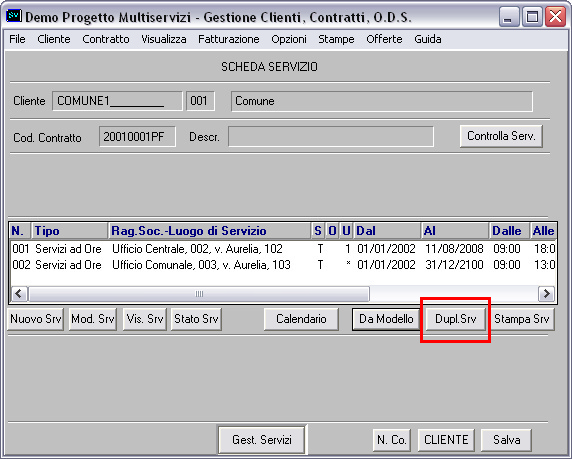Sort by the Tipo column header
This screenshot has width=572, height=459.
click(x=70, y=231)
